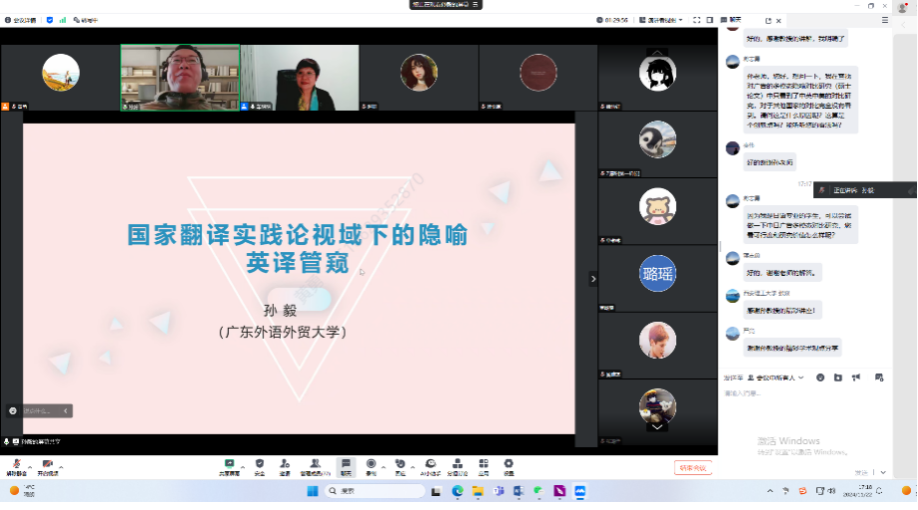Open meeting details at top left
Viewport: 918px width, 510px height.
point(20,20)
